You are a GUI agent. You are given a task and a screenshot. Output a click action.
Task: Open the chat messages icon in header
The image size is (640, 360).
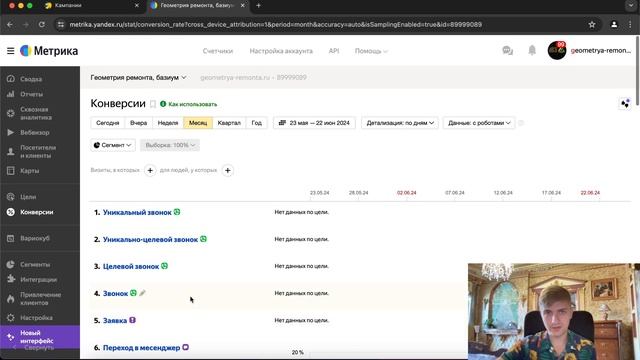click(x=507, y=51)
